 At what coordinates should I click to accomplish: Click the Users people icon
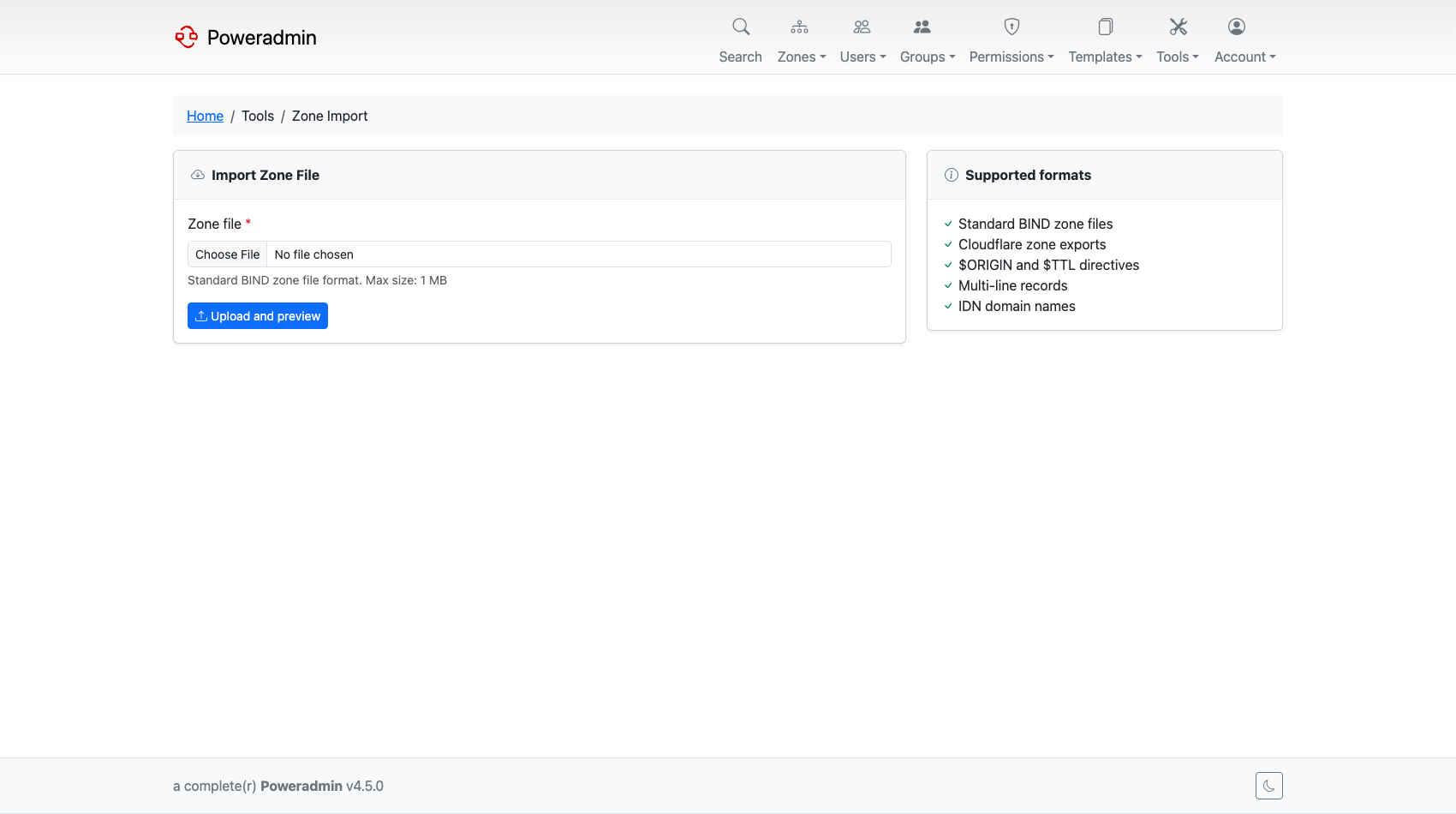862,27
